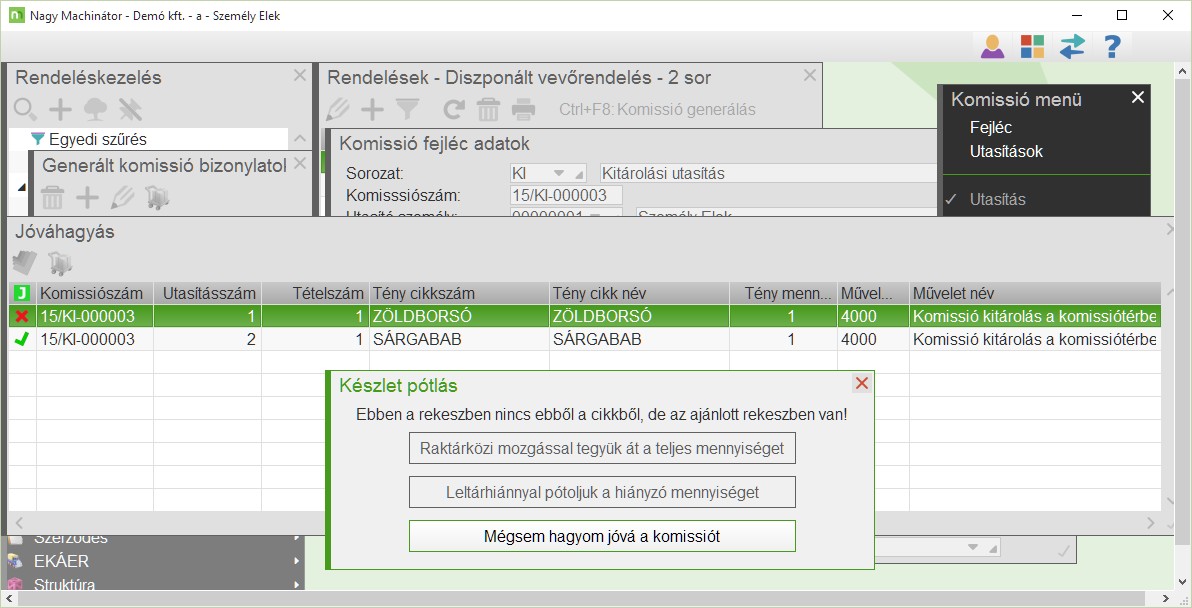Screen dimensions: 1192x608
Task: Sort by Tételszám column header
Action: [x=315, y=293]
